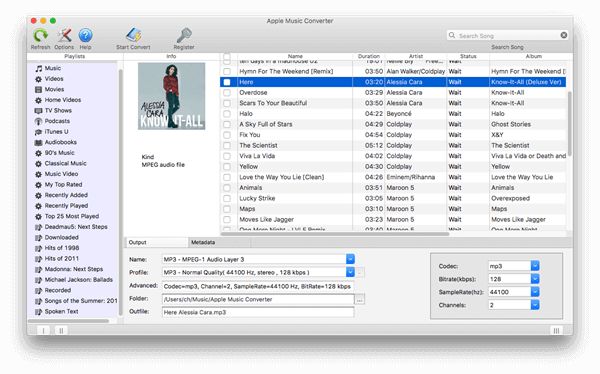Image resolution: width=600 pixels, height=374 pixels.
Task: Check the checkbox for song Here
Action: tap(227, 82)
